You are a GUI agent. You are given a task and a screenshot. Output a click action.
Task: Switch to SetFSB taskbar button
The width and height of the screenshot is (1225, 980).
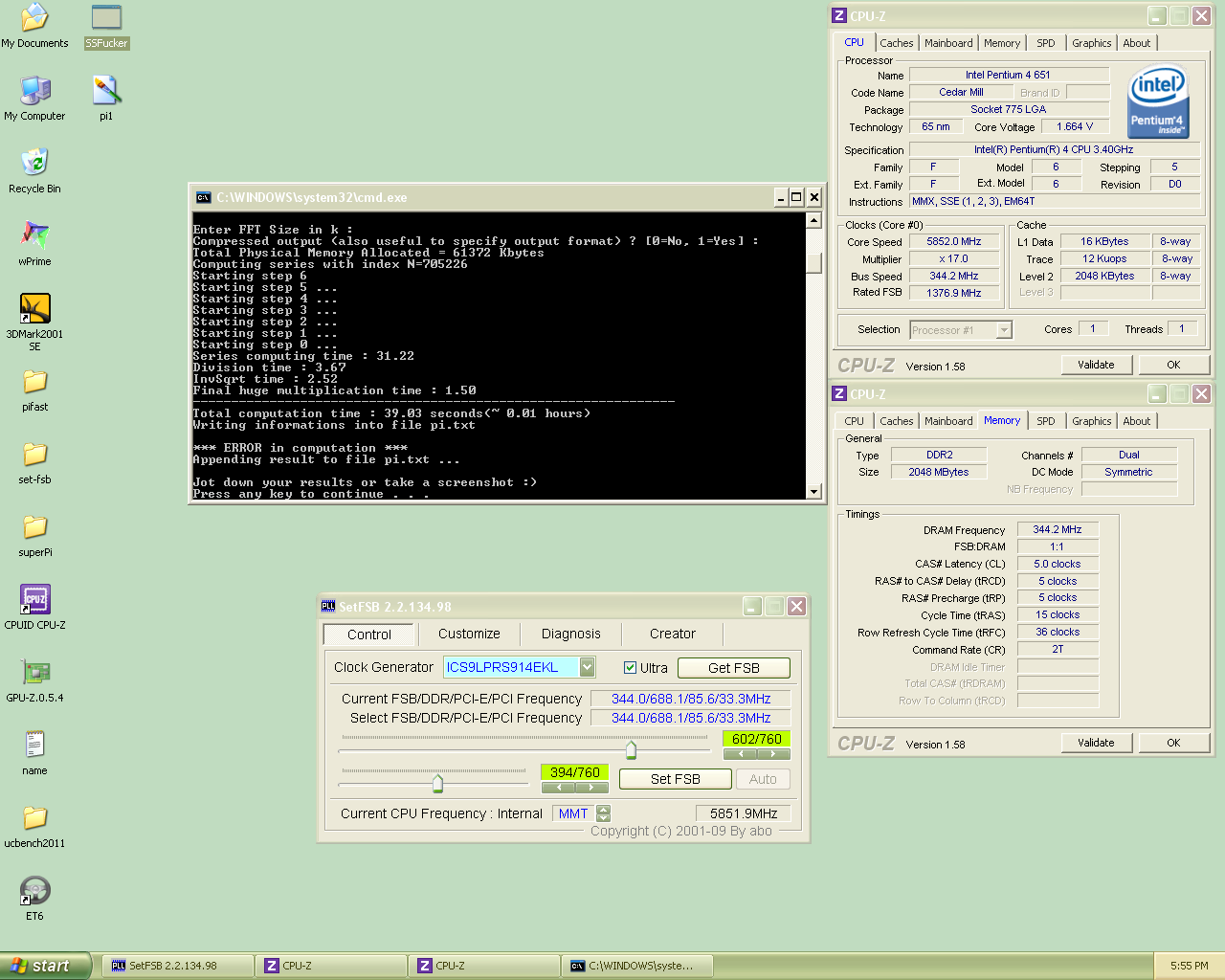pyautogui.click(x=177, y=966)
